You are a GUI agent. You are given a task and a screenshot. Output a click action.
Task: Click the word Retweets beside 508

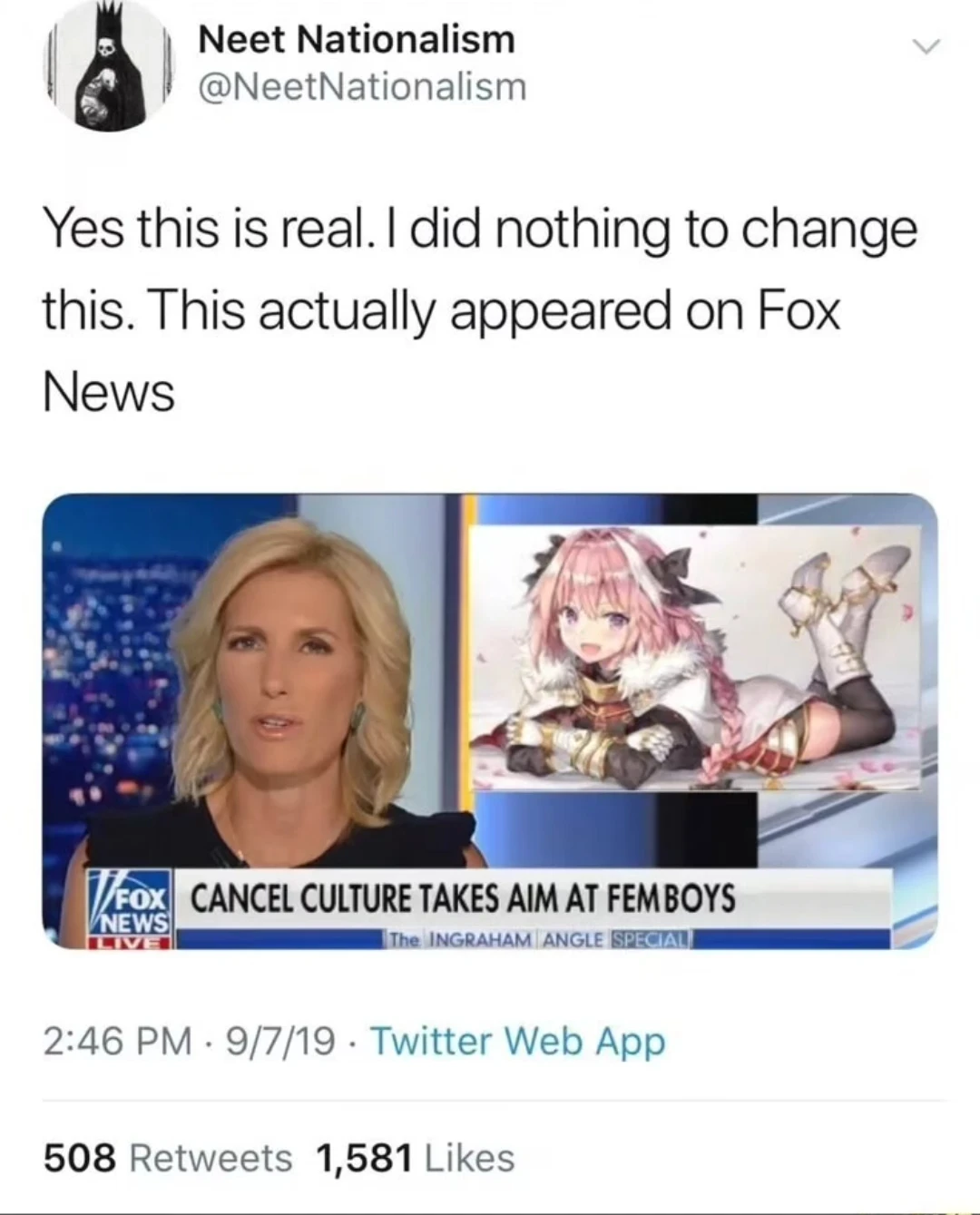[x=211, y=1158]
